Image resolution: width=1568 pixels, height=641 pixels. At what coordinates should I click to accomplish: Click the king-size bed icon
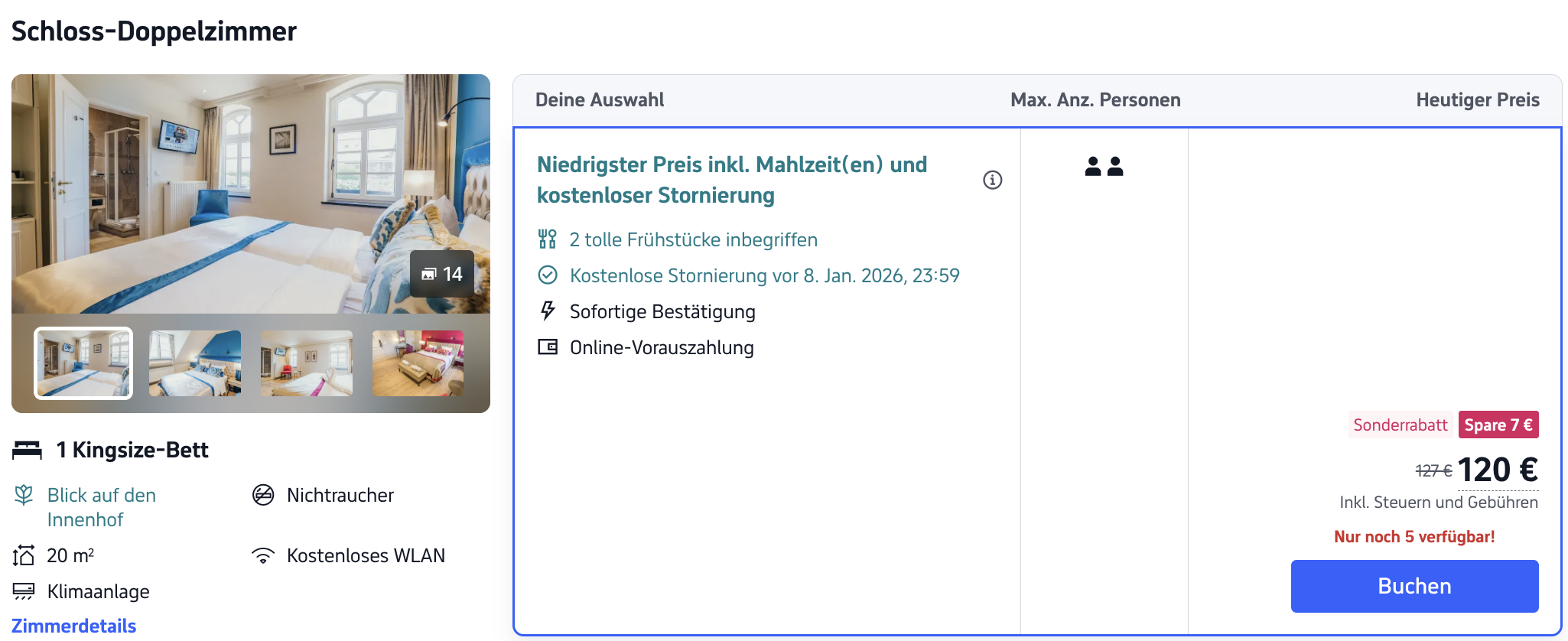click(x=28, y=450)
